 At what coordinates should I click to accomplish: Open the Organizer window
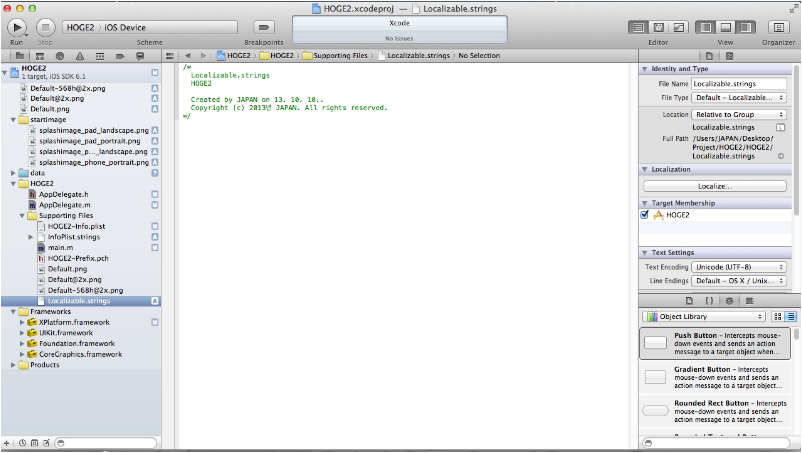777,27
